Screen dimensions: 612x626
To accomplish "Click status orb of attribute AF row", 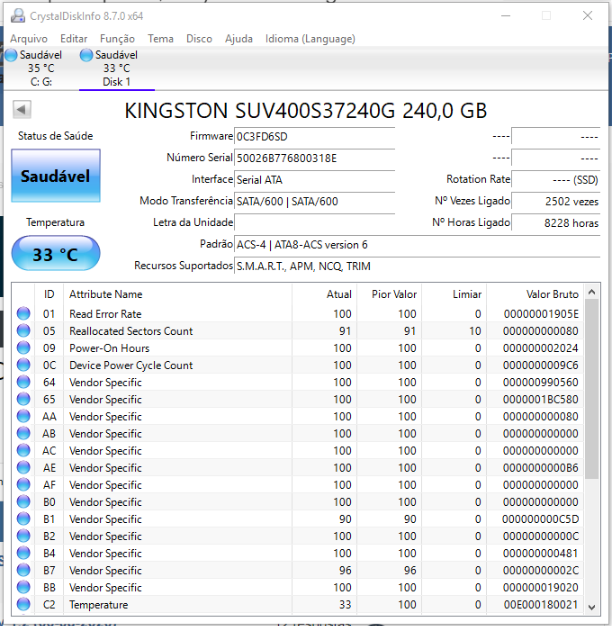I will [24, 485].
